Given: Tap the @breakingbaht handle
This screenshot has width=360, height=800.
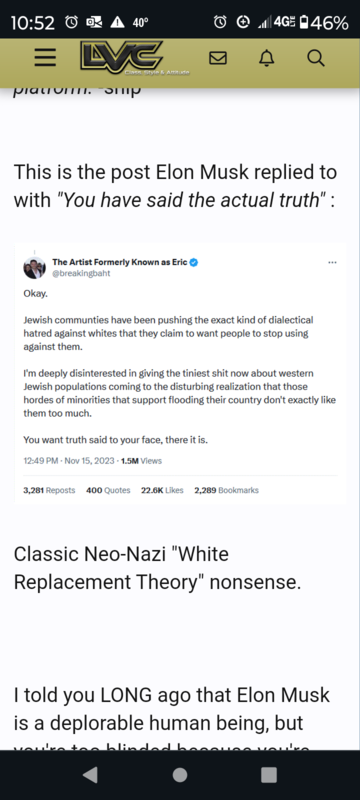Looking at the screenshot, I should coord(81,273).
